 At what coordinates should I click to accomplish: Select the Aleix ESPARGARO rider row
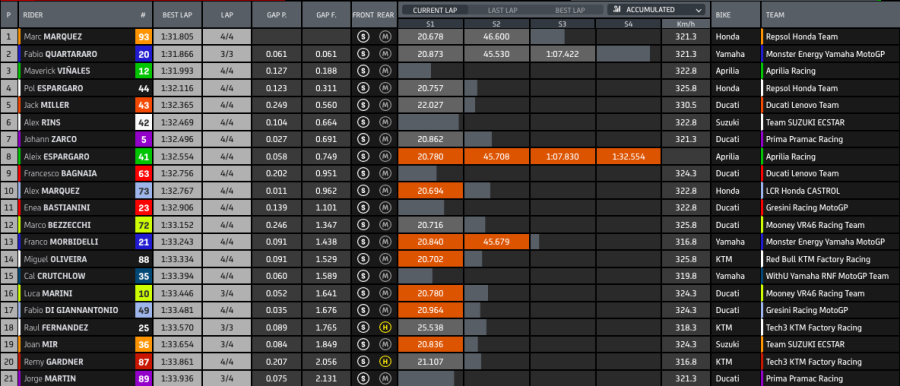[x=450, y=157]
